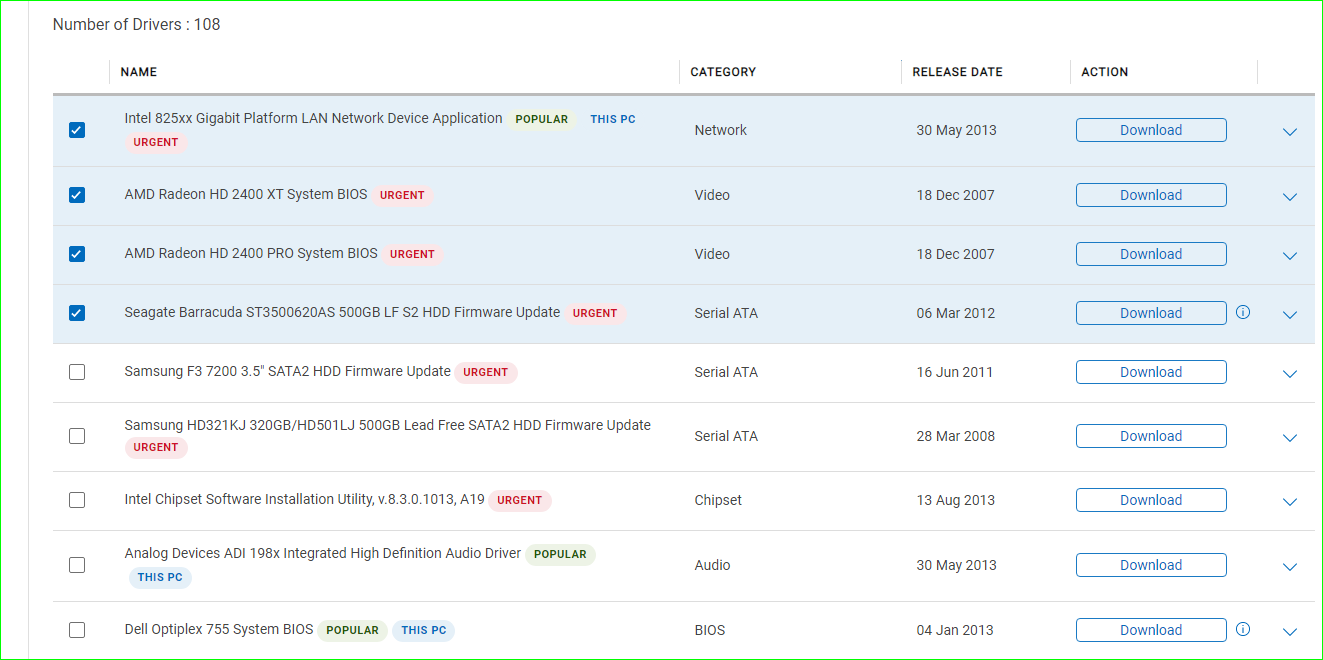The image size is (1323, 660).
Task: Click the AMD Radeon HD 2400 XT System BIOS name
Action: tap(246, 194)
